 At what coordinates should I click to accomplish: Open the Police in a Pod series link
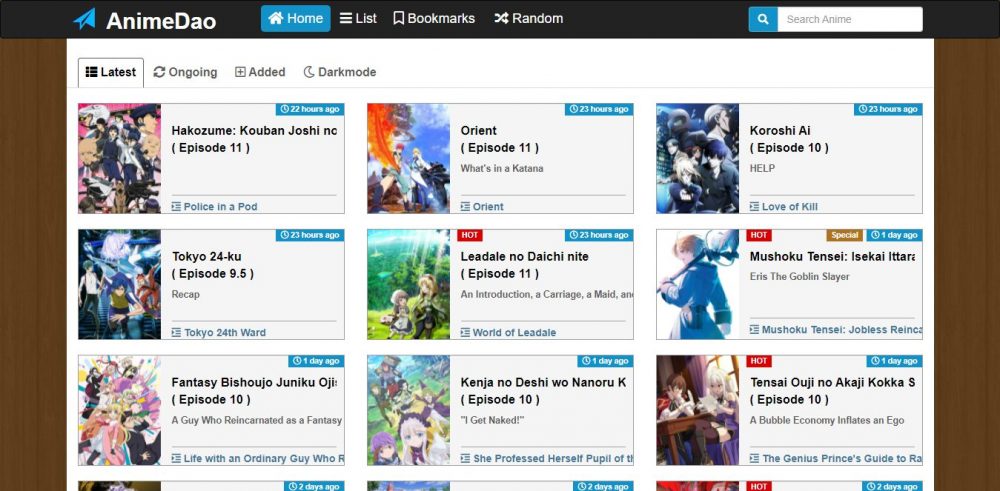tap(214, 207)
